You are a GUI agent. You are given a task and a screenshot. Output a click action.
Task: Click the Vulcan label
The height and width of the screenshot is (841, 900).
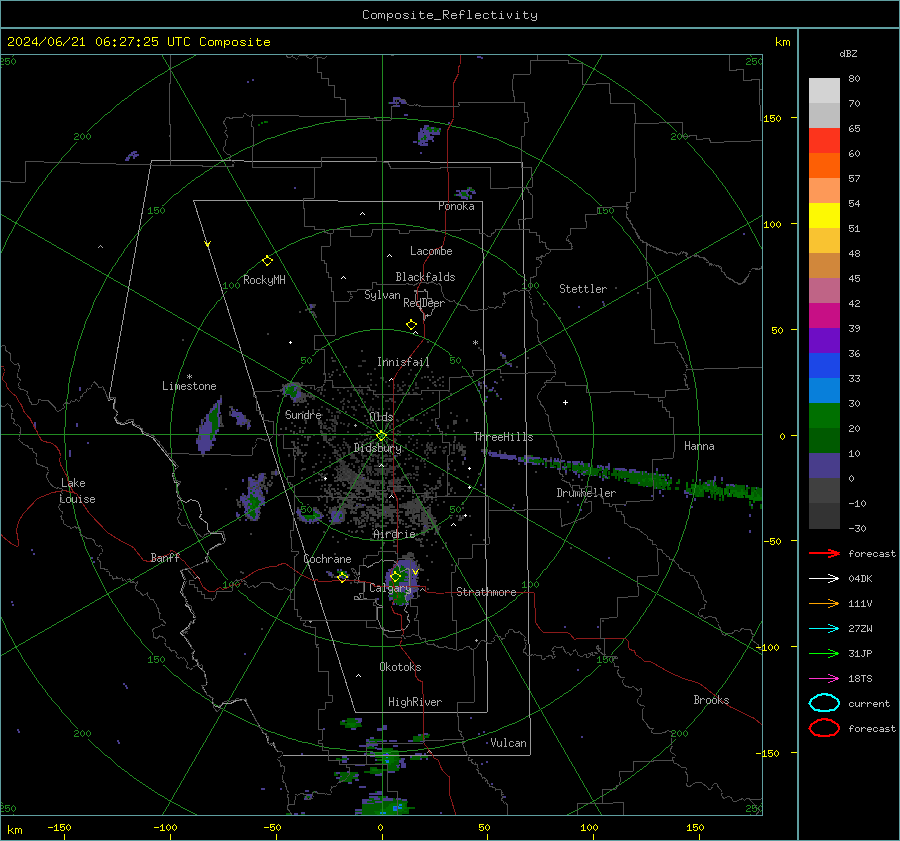508,743
